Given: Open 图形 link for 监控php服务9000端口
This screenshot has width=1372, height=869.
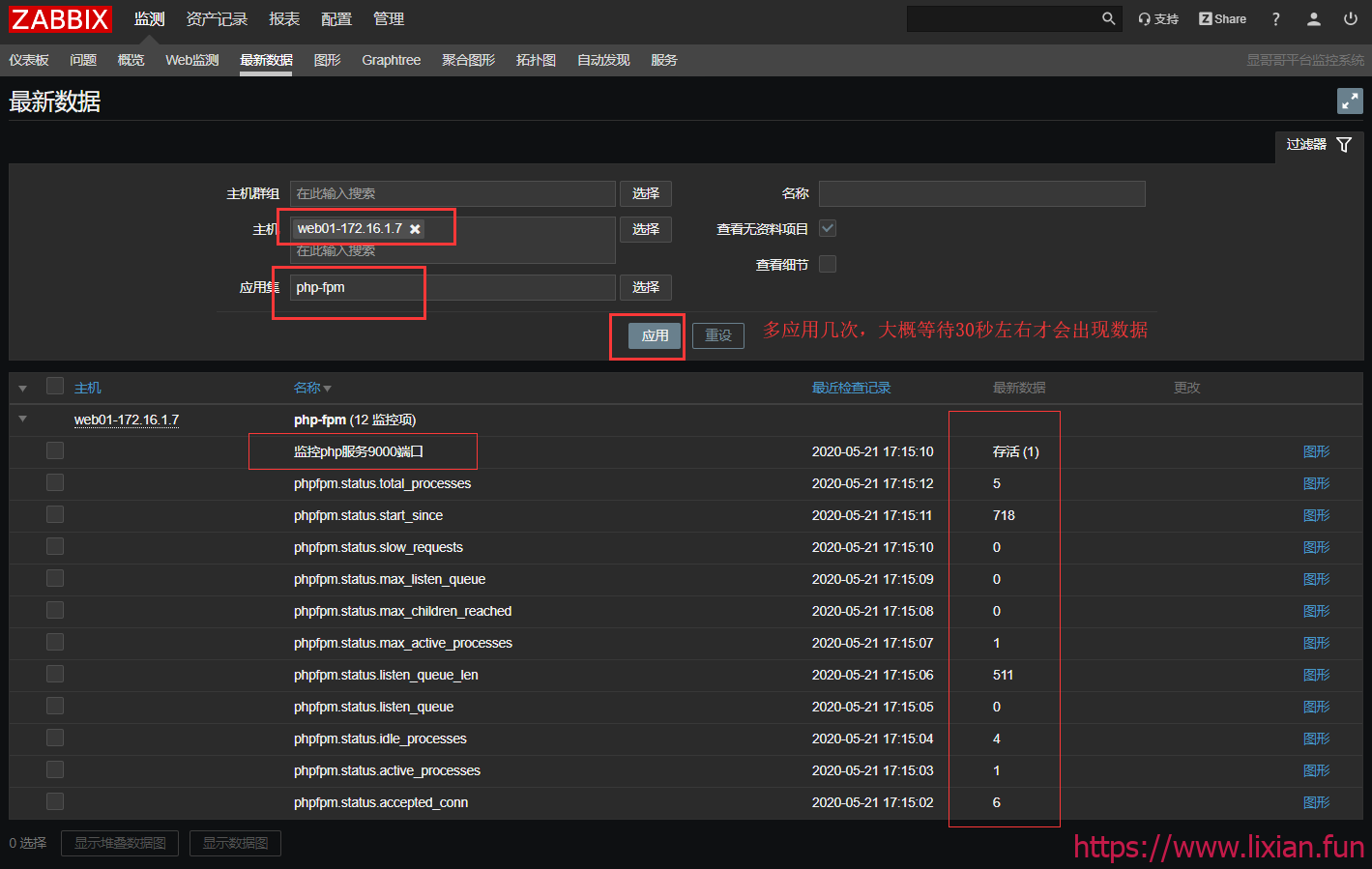Looking at the screenshot, I should (1316, 451).
